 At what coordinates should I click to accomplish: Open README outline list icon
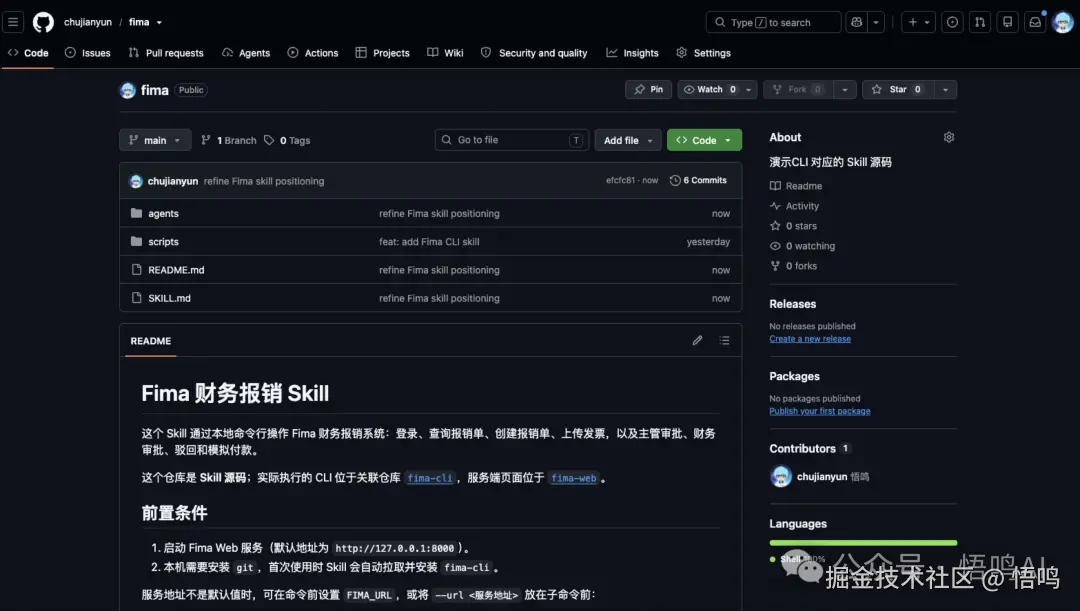click(725, 340)
